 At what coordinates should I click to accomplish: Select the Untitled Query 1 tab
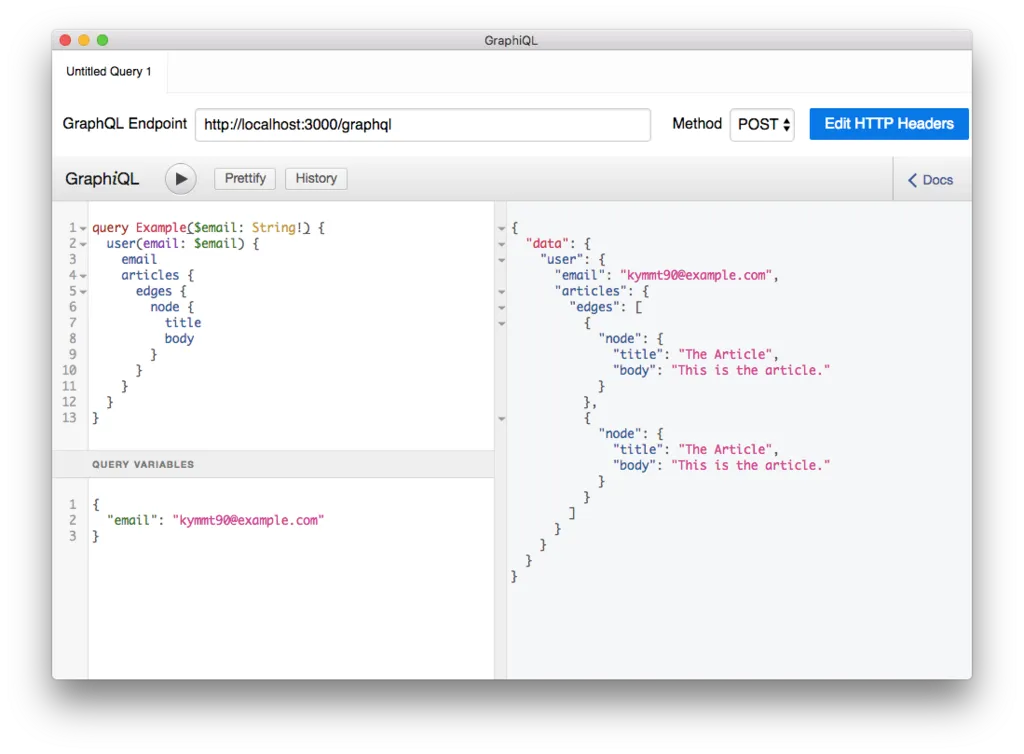click(x=108, y=71)
